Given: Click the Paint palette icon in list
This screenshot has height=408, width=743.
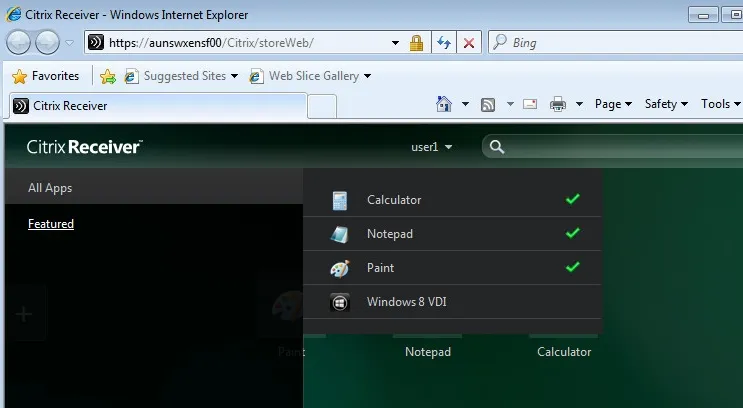Looking at the screenshot, I should coord(340,269).
